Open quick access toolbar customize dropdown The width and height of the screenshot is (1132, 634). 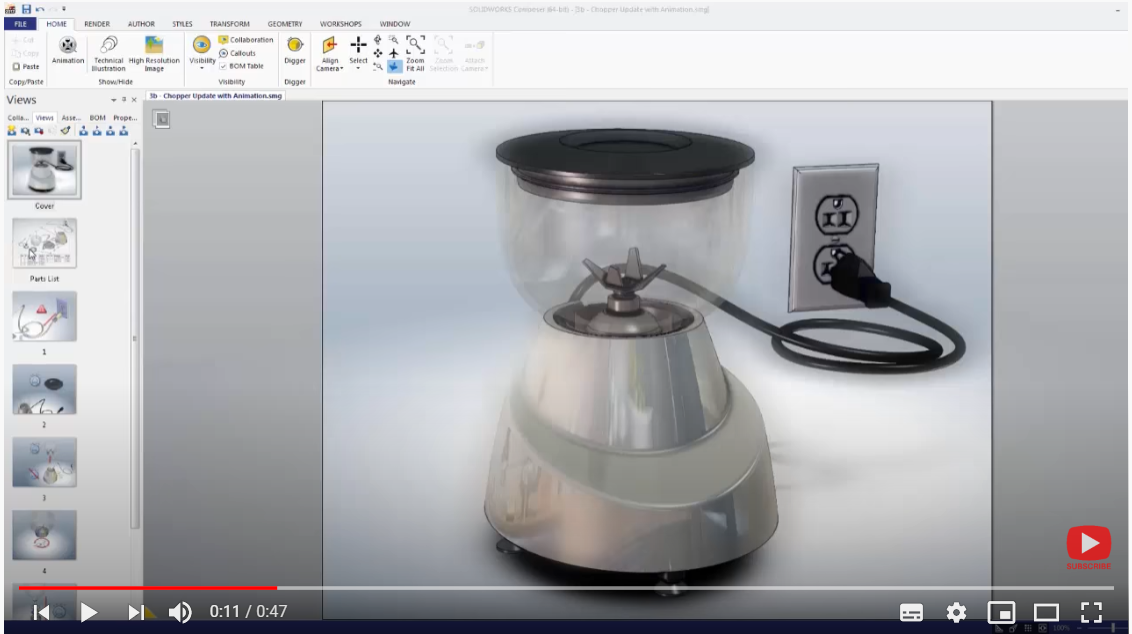(64, 9)
